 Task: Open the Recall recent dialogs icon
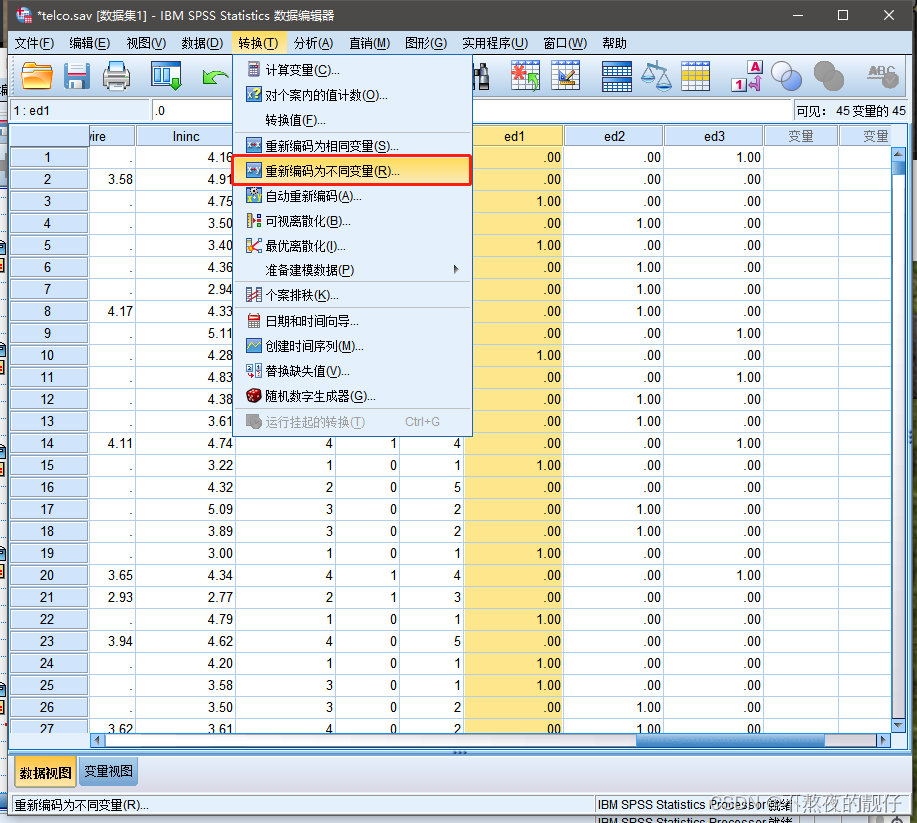click(x=167, y=76)
